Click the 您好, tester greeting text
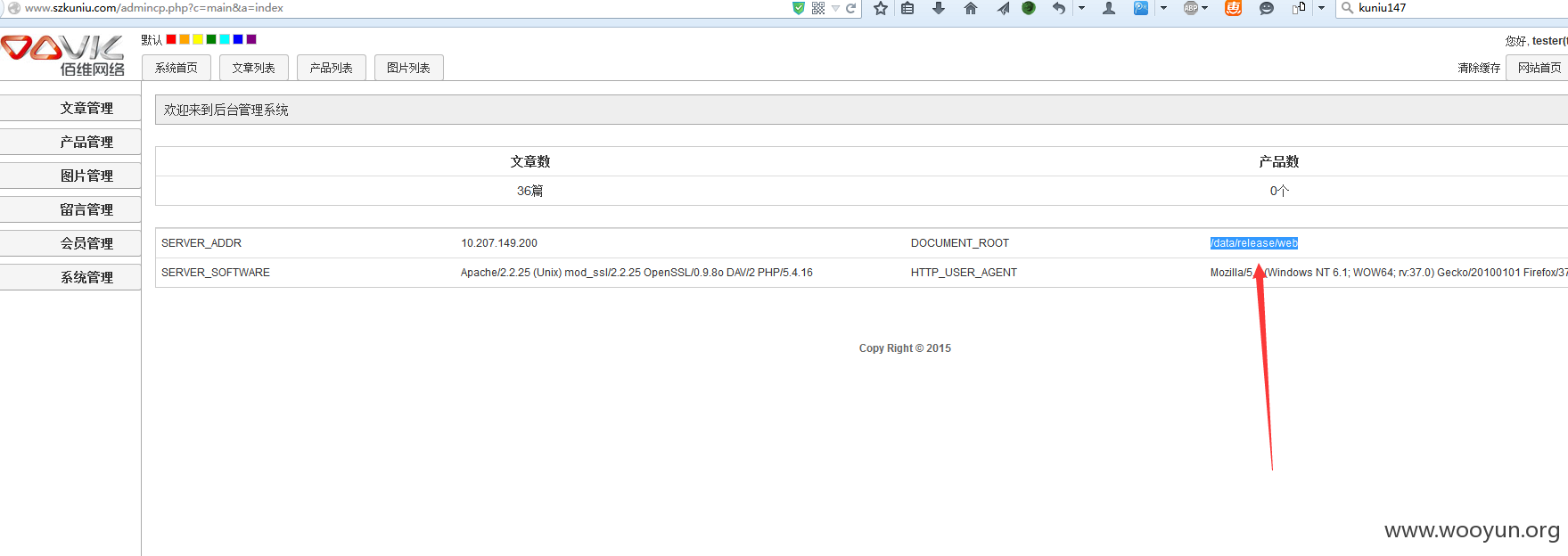Image resolution: width=1568 pixels, height=556 pixels. pyautogui.click(x=1536, y=41)
